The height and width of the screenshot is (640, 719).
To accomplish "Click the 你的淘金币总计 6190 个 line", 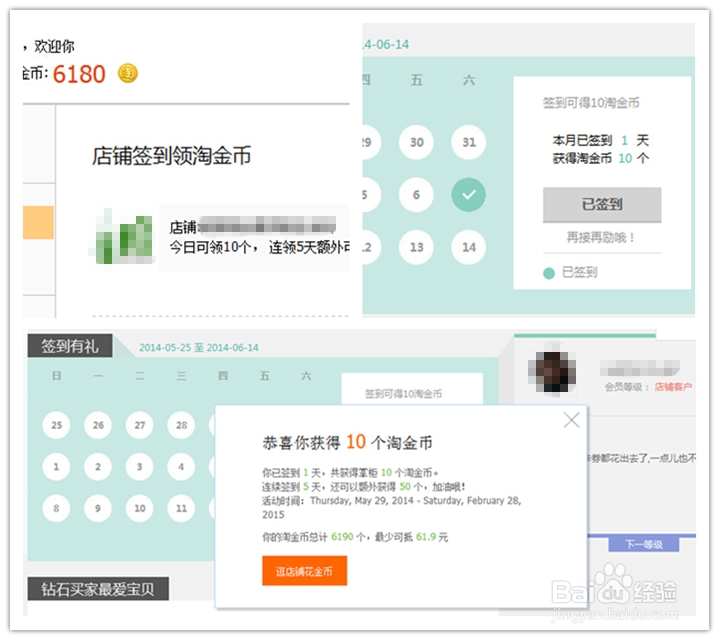I will tap(355, 537).
